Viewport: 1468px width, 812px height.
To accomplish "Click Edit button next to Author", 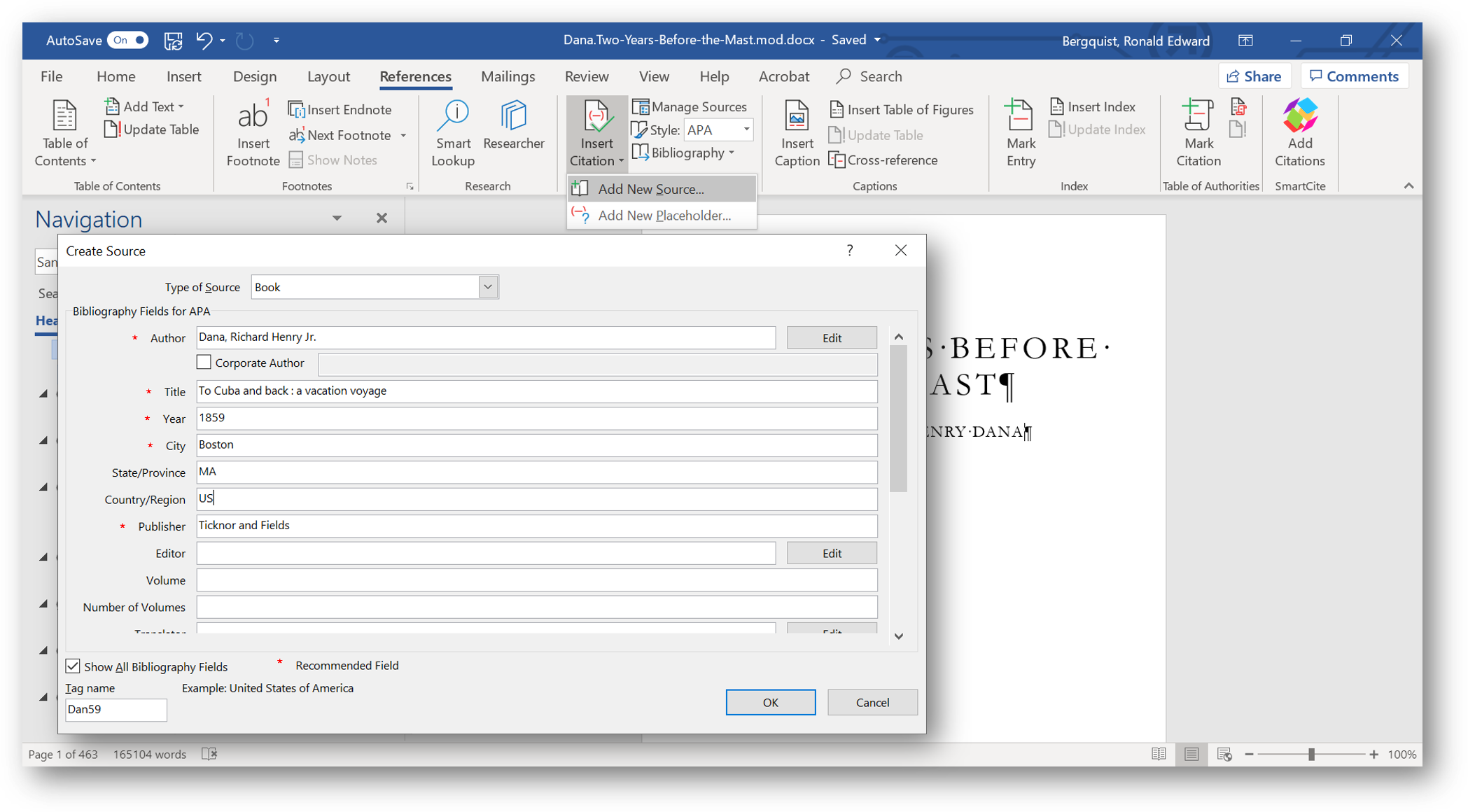I will click(x=831, y=338).
